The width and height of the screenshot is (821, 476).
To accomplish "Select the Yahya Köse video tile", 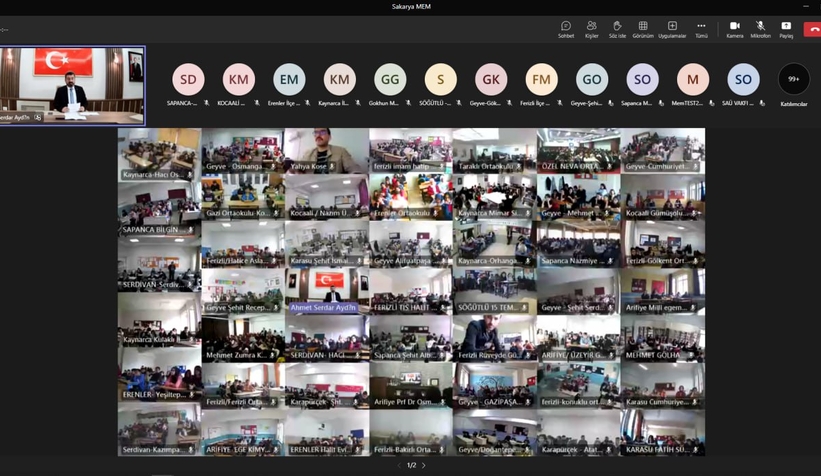I will coord(326,151).
